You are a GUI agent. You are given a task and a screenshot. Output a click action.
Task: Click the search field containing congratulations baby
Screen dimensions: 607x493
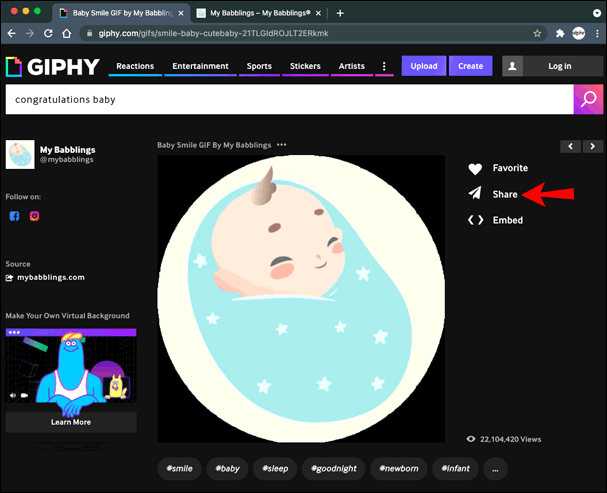click(x=288, y=99)
